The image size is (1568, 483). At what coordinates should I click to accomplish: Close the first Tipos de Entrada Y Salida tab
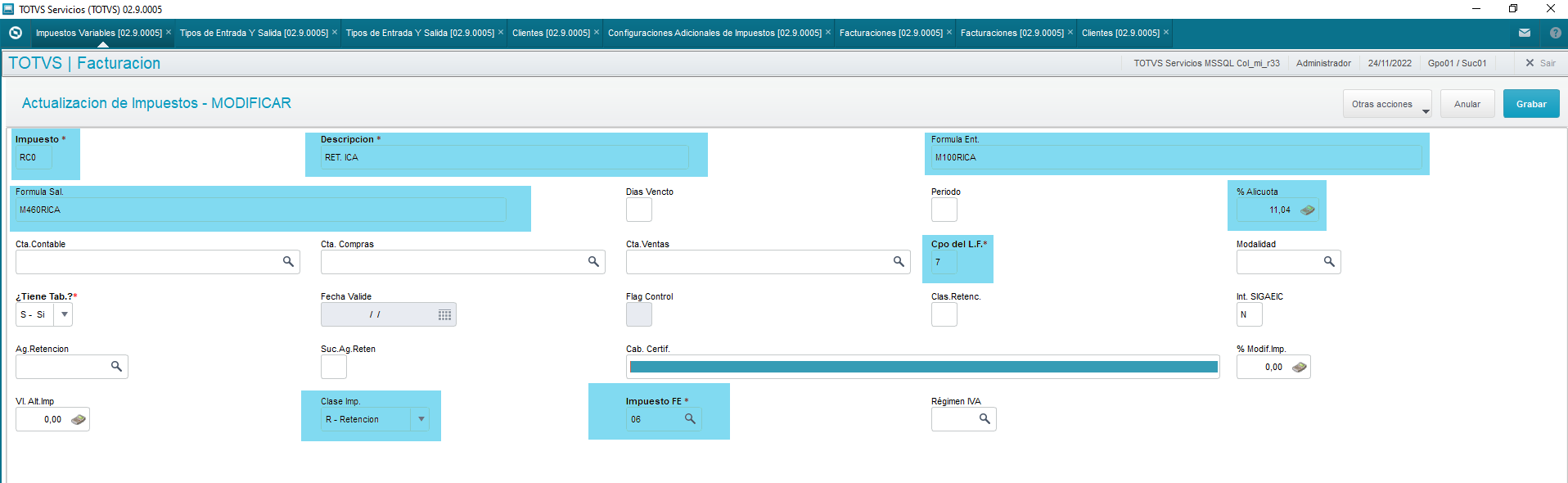tap(335, 33)
